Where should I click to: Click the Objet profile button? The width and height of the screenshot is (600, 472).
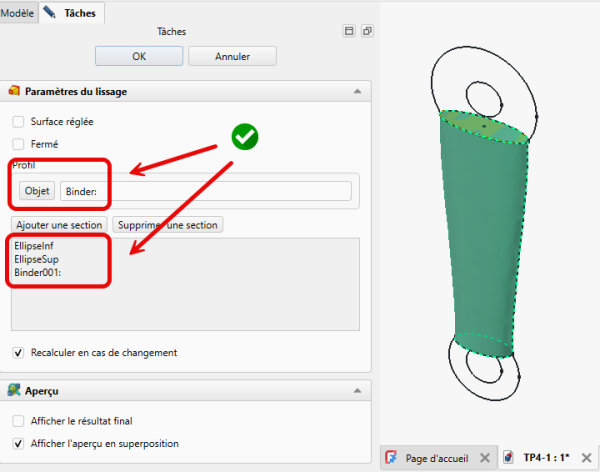(x=37, y=191)
